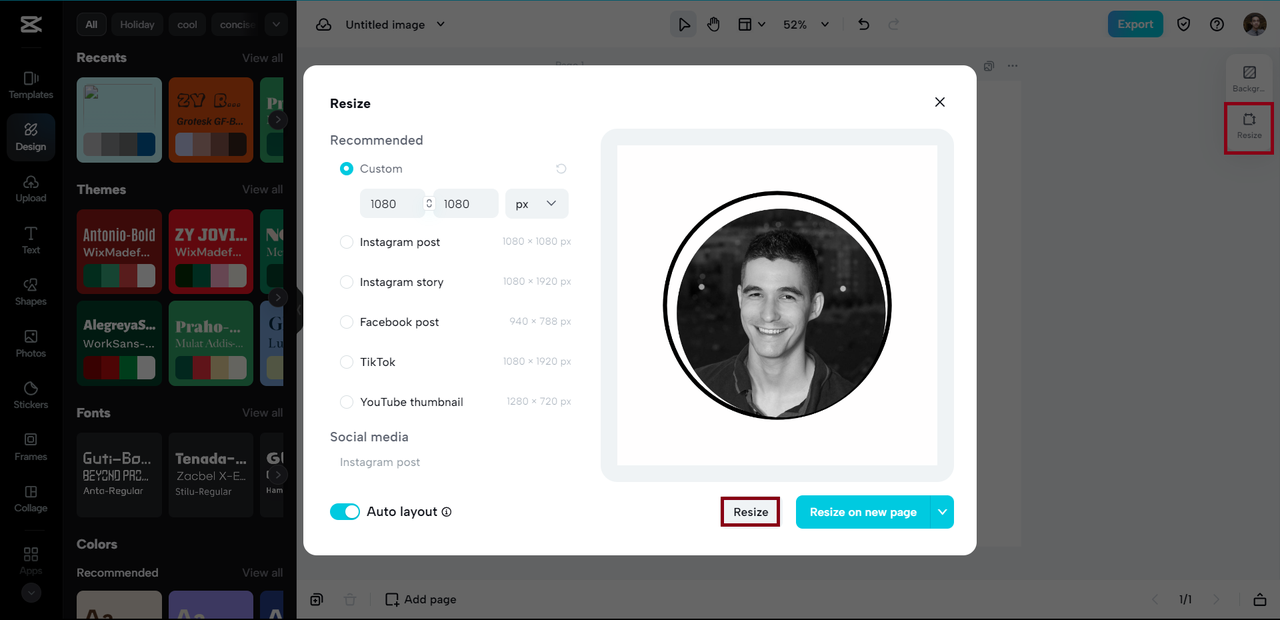This screenshot has width=1280, height=620.
Task: Open the Apps sidebar panel
Action: (x=30, y=560)
